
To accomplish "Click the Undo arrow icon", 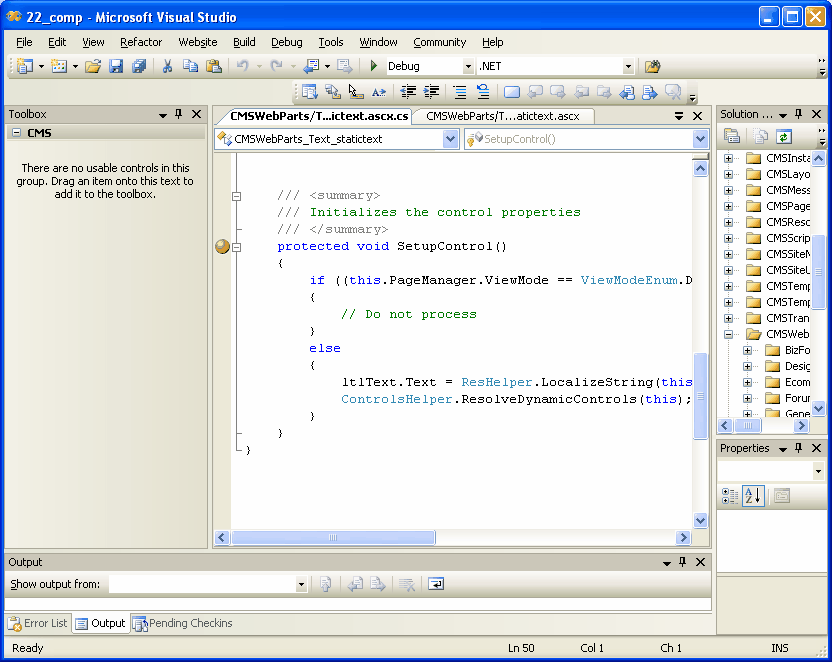I will coord(242,66).
